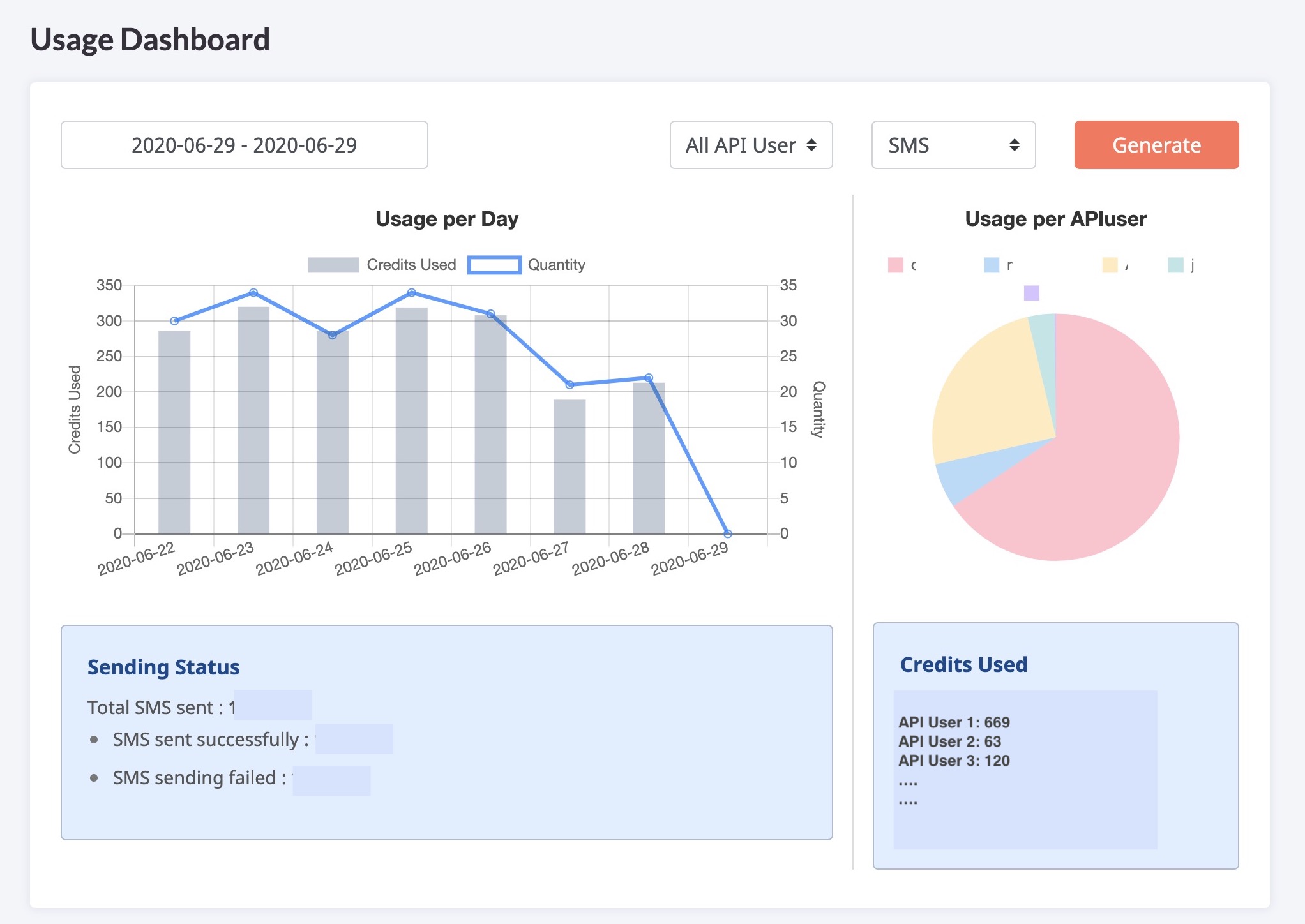Click the 2020-06-22 credits bar
Image resolution: width=1305 pixels, height=924 pixels.
coord(174,432)
